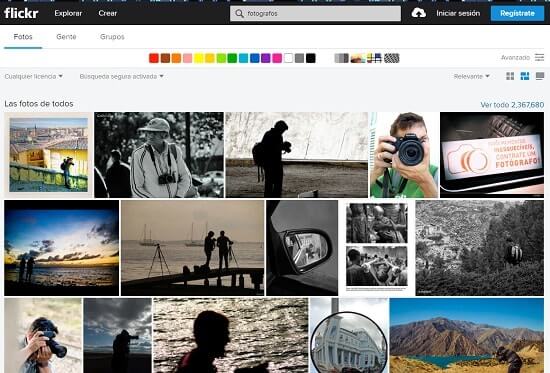Open the Crear menu

pyautogui.click(x=108, y=13)
